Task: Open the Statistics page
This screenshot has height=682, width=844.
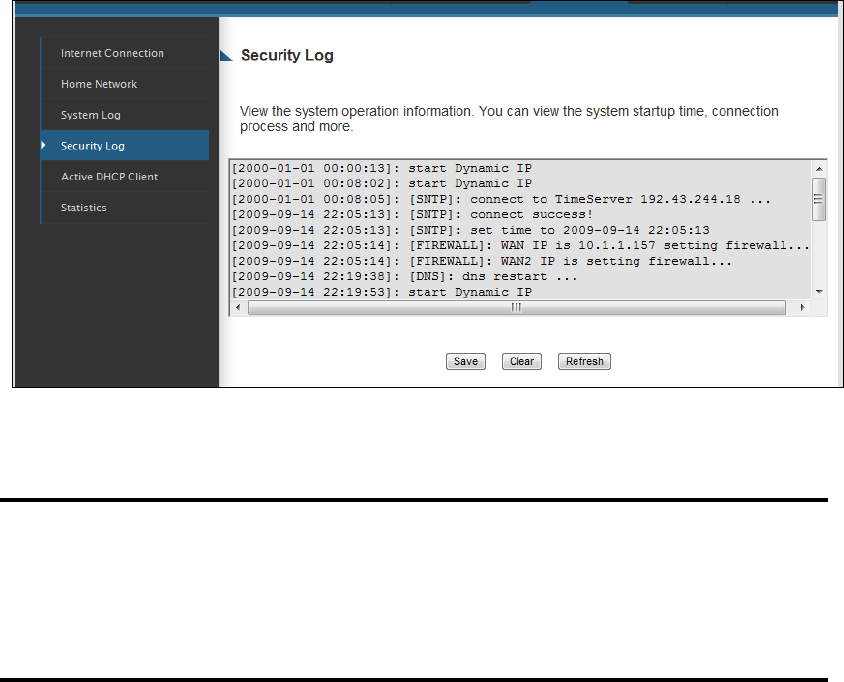Action: click(125, 207)
